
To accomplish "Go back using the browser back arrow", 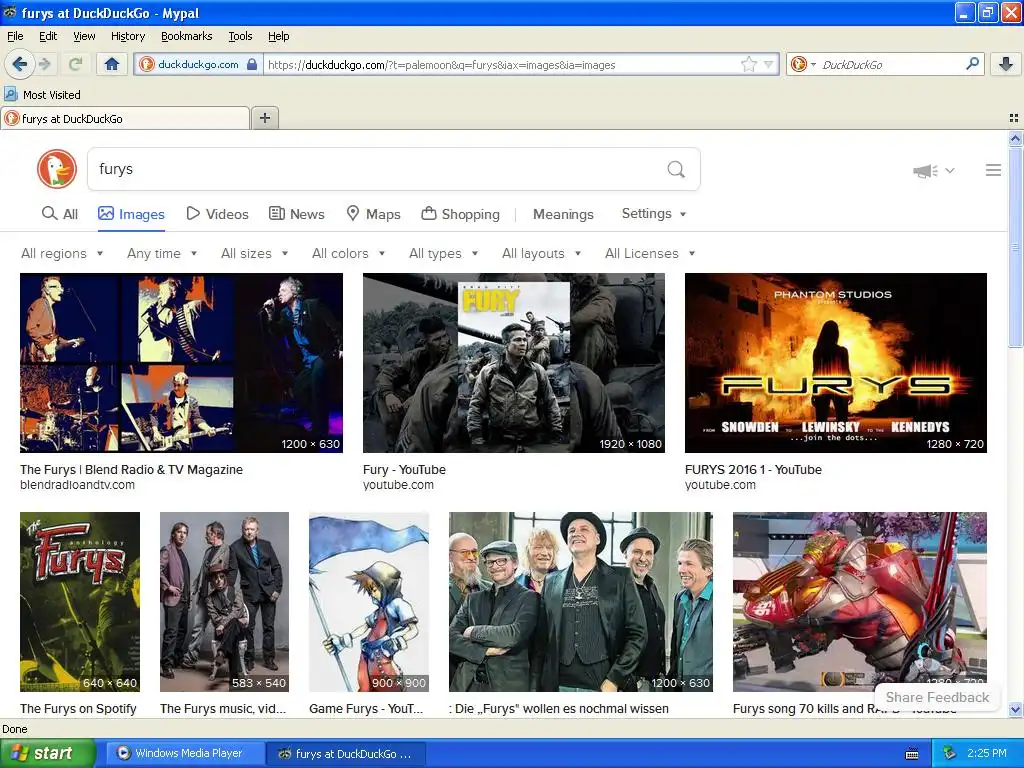I will click(19, 64).
